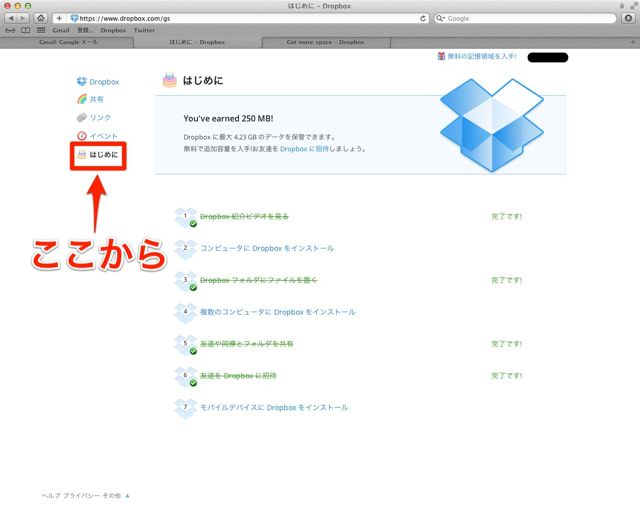Show bookmarks via the open book icon
The height and width of the screenshot is (506, 640).
pos(26,30)
